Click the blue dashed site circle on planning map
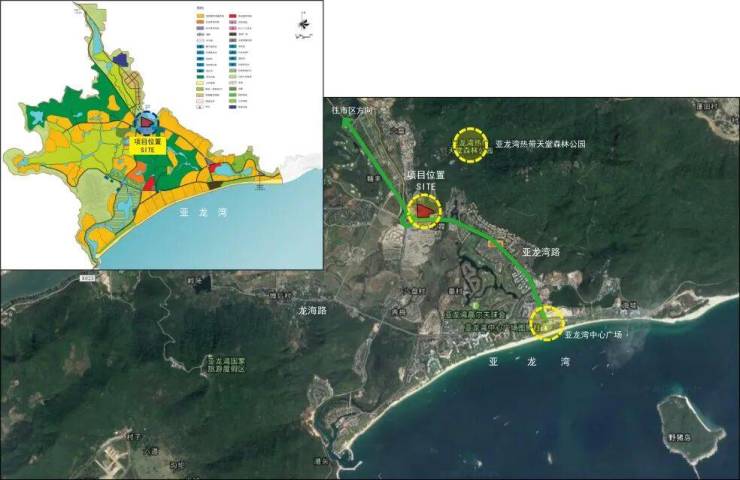This screenshot has height=480, width=740. [x=148, y=123]
